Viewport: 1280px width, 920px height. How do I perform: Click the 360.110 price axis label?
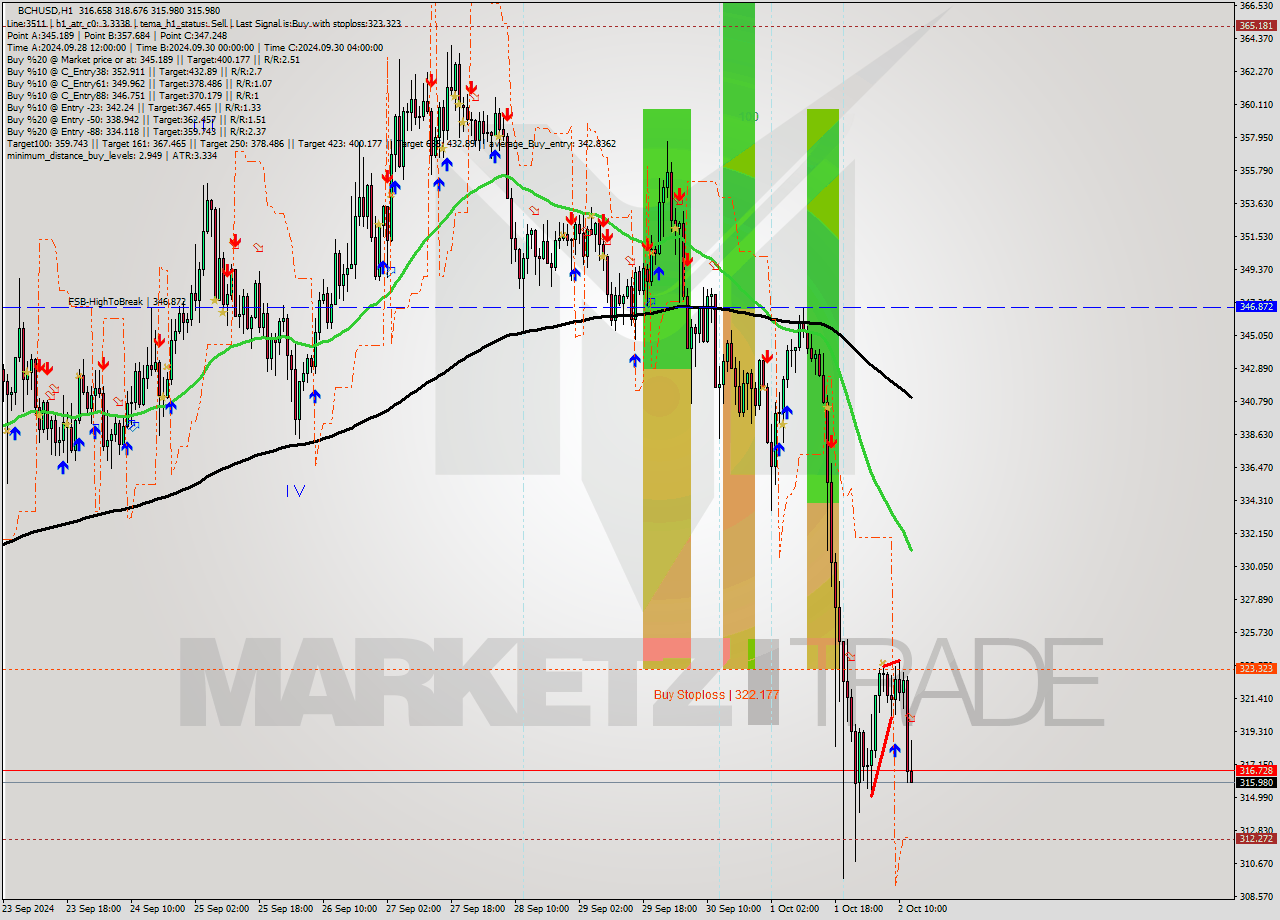coord(1257,104)
